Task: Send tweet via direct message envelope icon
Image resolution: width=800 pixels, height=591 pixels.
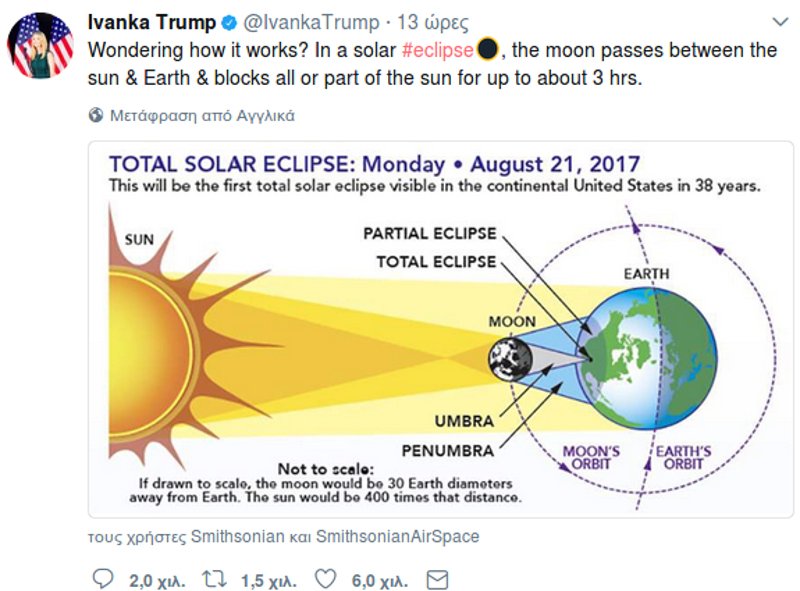Action: pos(437,579)
